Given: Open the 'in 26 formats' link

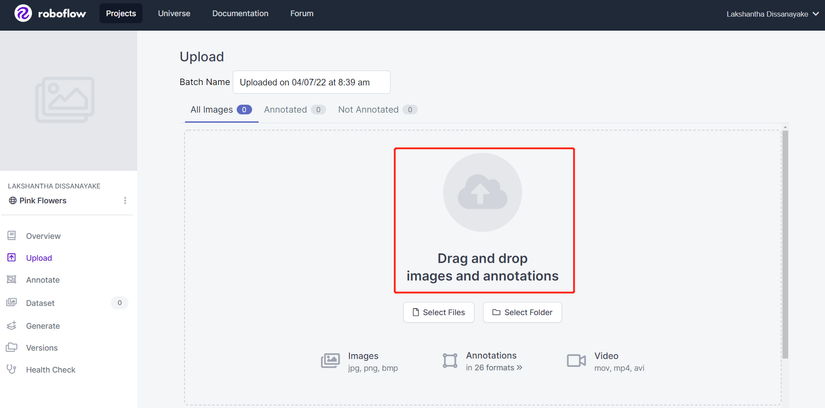Looking at the screenshot, I should tap(494, 368).
